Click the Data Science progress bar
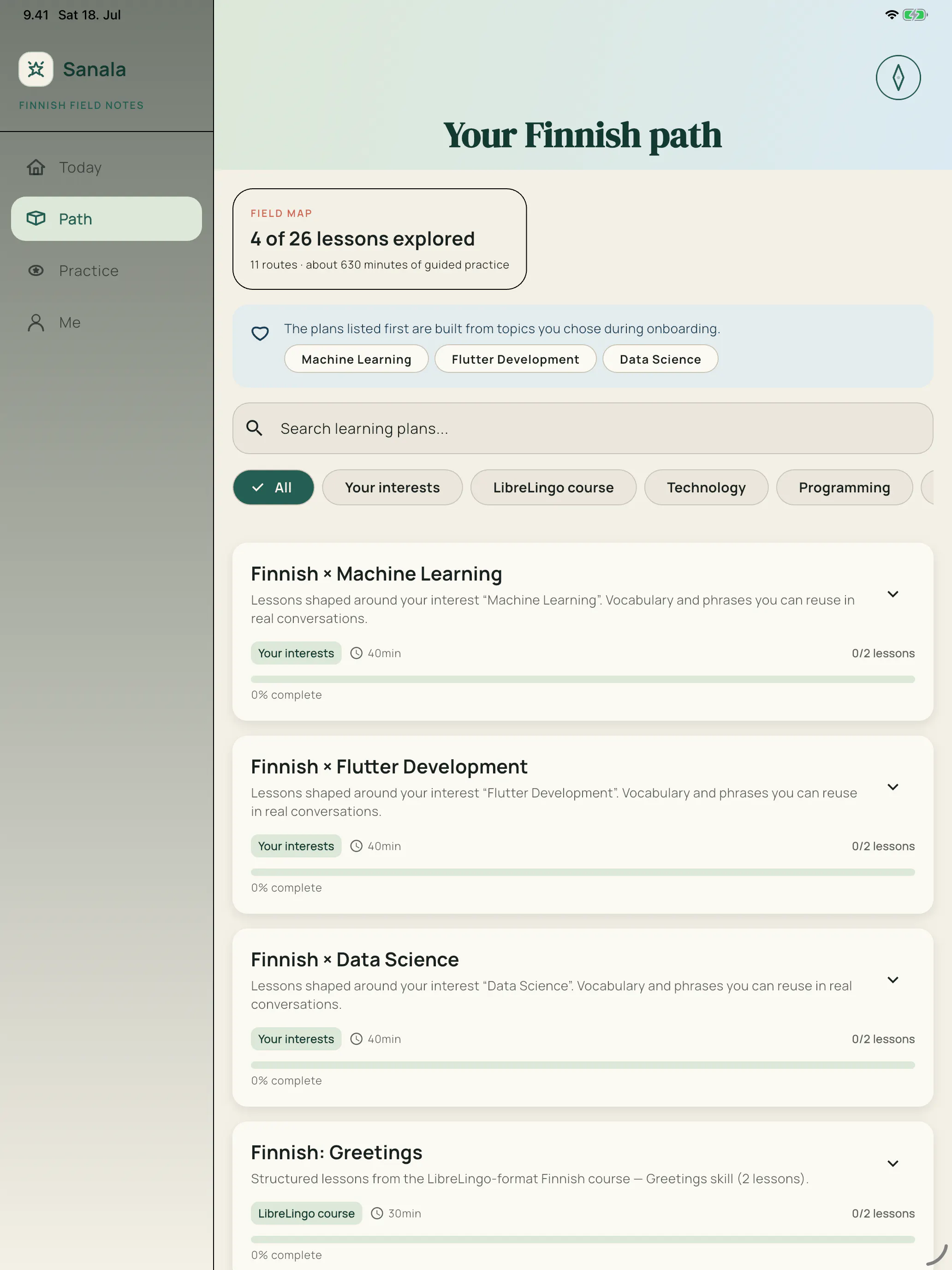952x1270 pixels. pos(583,1065)
